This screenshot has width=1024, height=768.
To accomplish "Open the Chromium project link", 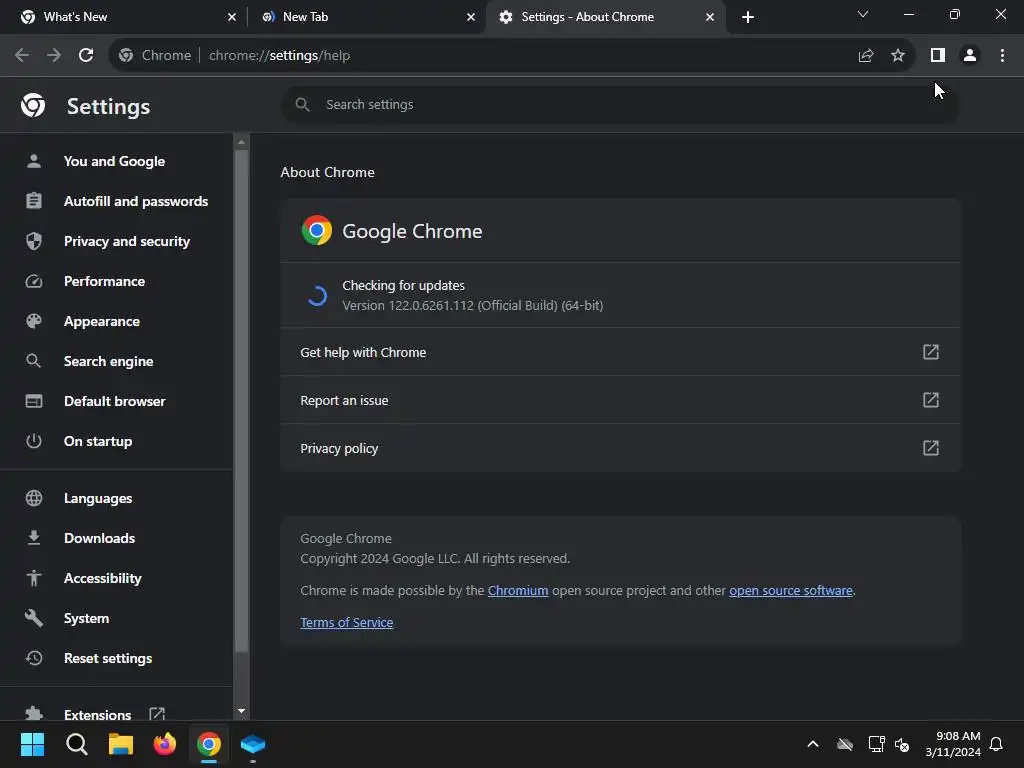I will (518, 590).
